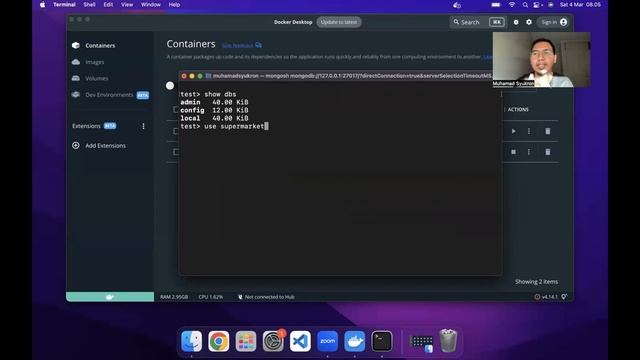
Task: Click the battery icon in menu bar
Action: click(x=496, y=5)
